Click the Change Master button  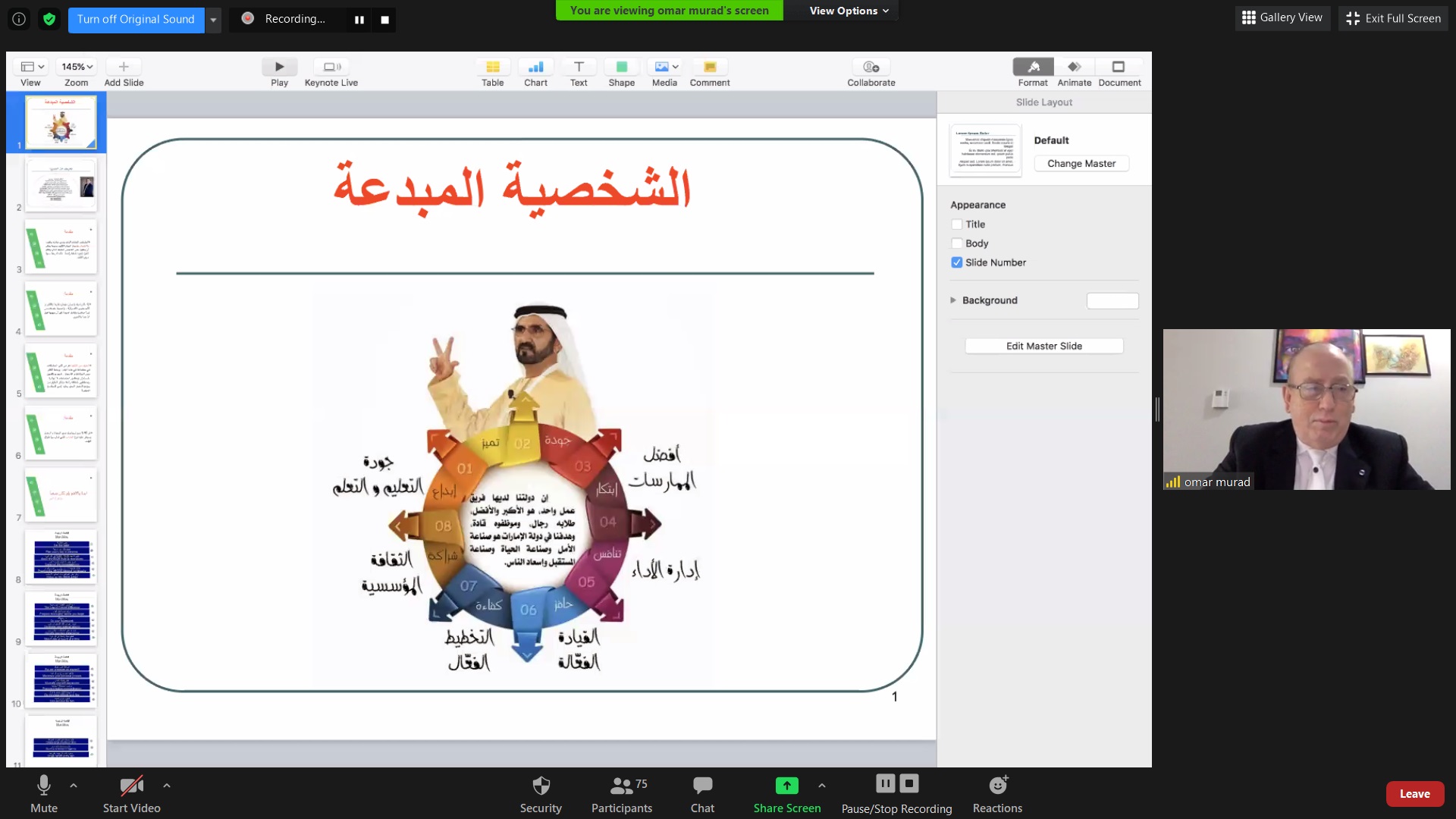click(x=1081, y=164)
